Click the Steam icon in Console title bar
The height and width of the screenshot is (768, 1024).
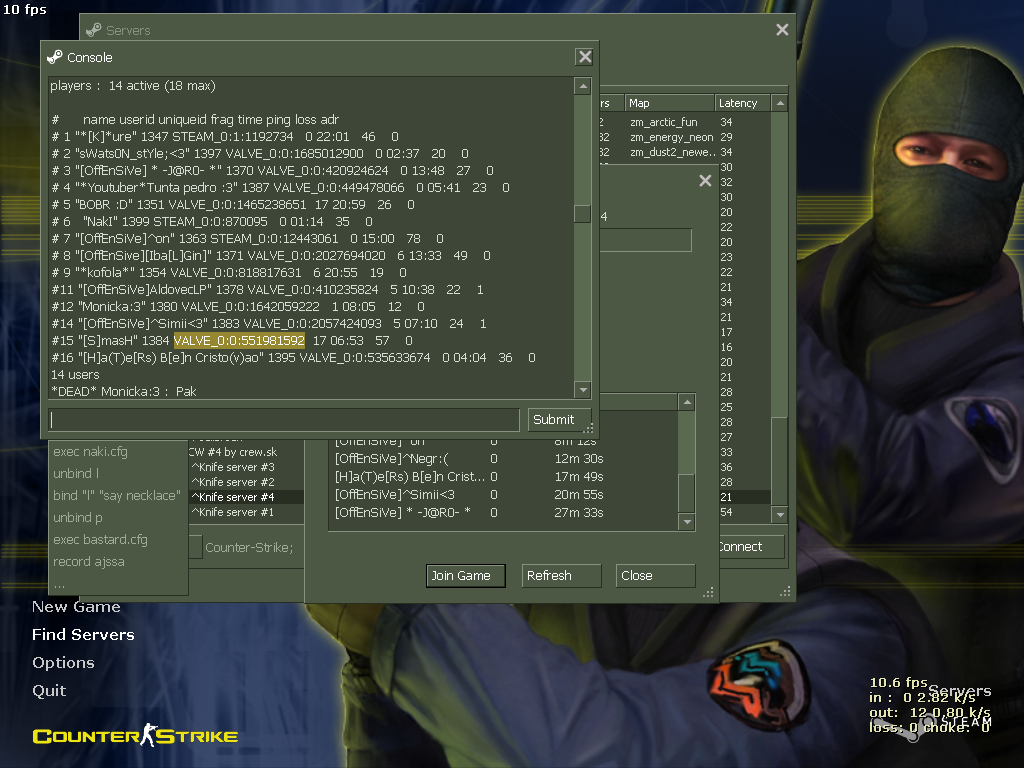(x=55, y=57)
